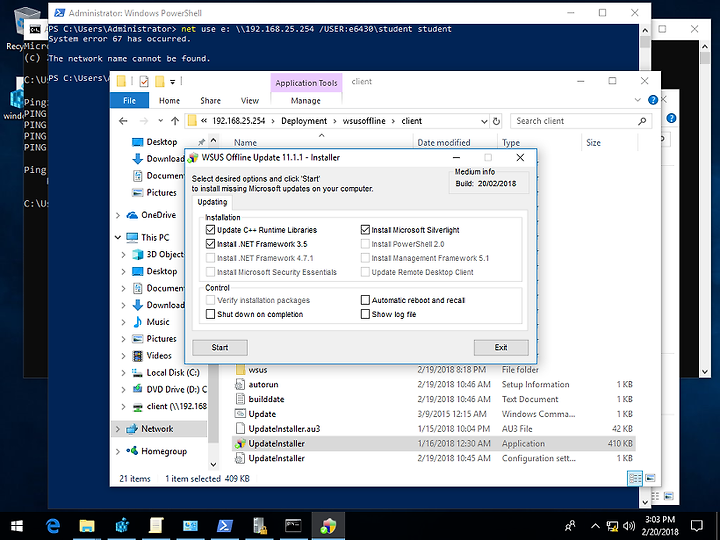Navigate back in File Explorer

pyautogui.click(x=123, y=121)
